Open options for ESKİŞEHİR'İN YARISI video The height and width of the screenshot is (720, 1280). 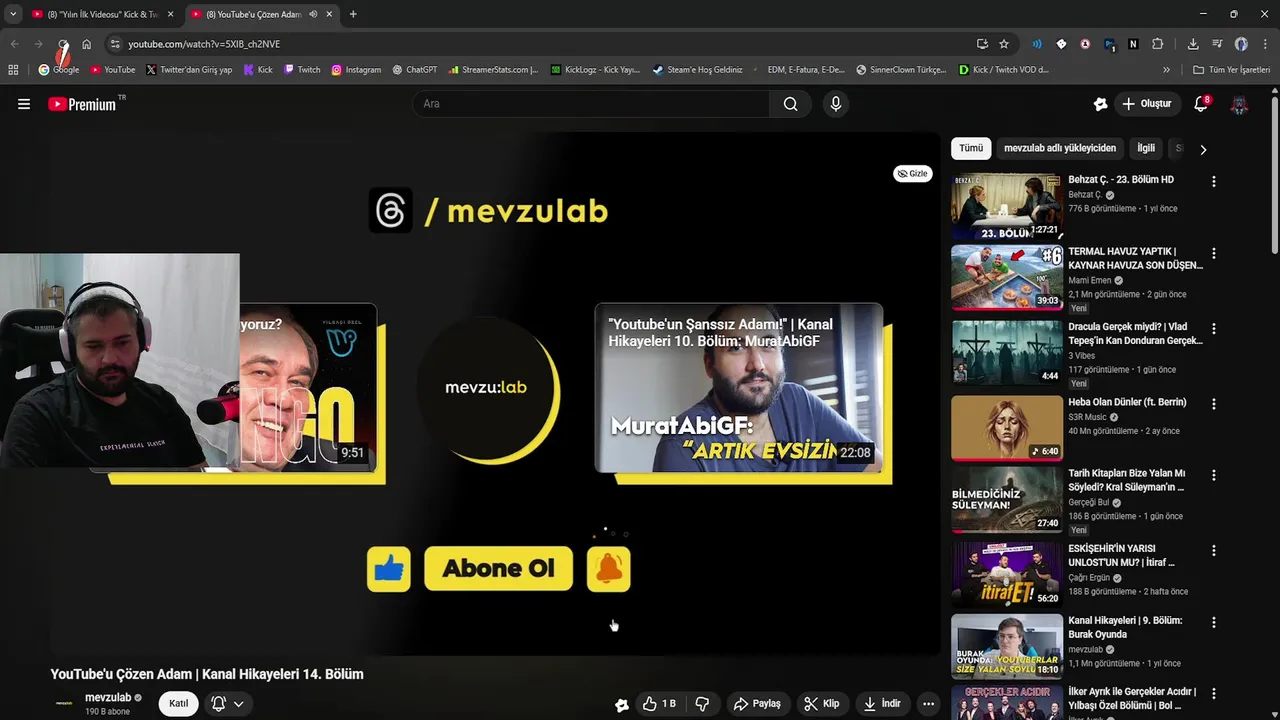tap(1214, 551)
